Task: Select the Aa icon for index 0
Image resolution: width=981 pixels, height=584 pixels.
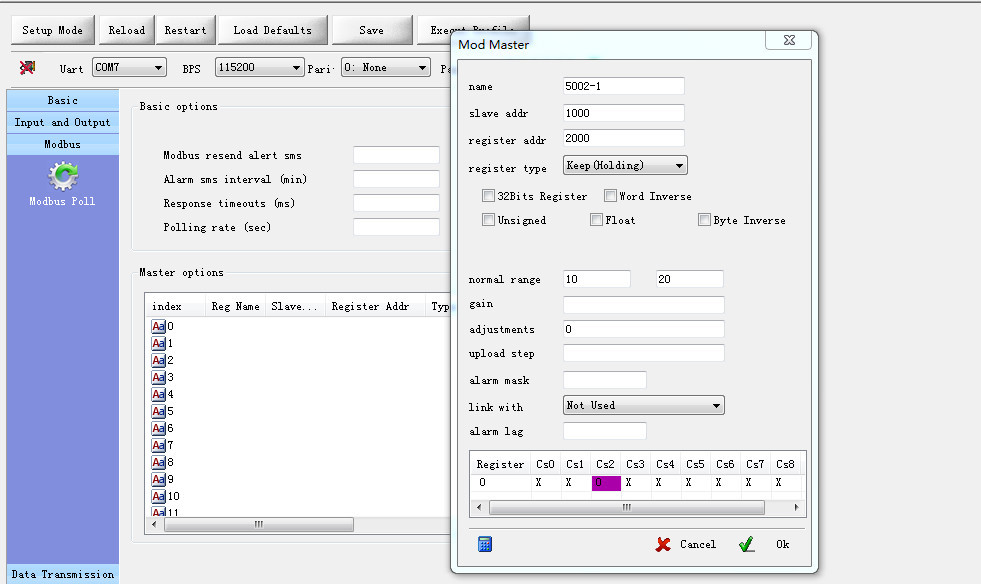Action: 158,326
